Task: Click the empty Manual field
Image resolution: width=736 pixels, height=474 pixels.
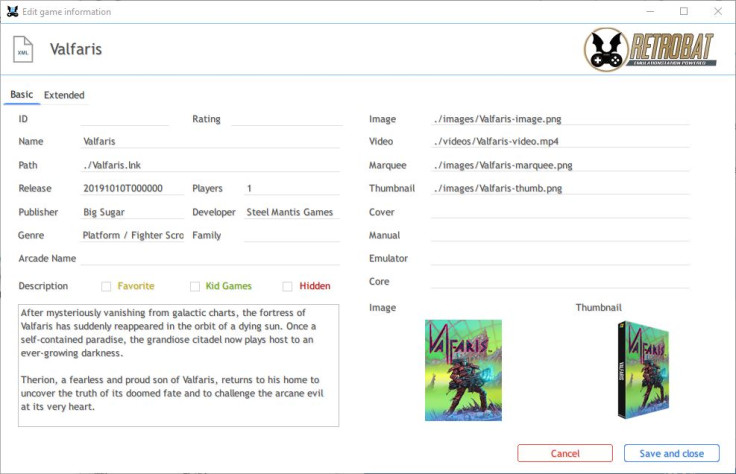Action: [560, 235]
